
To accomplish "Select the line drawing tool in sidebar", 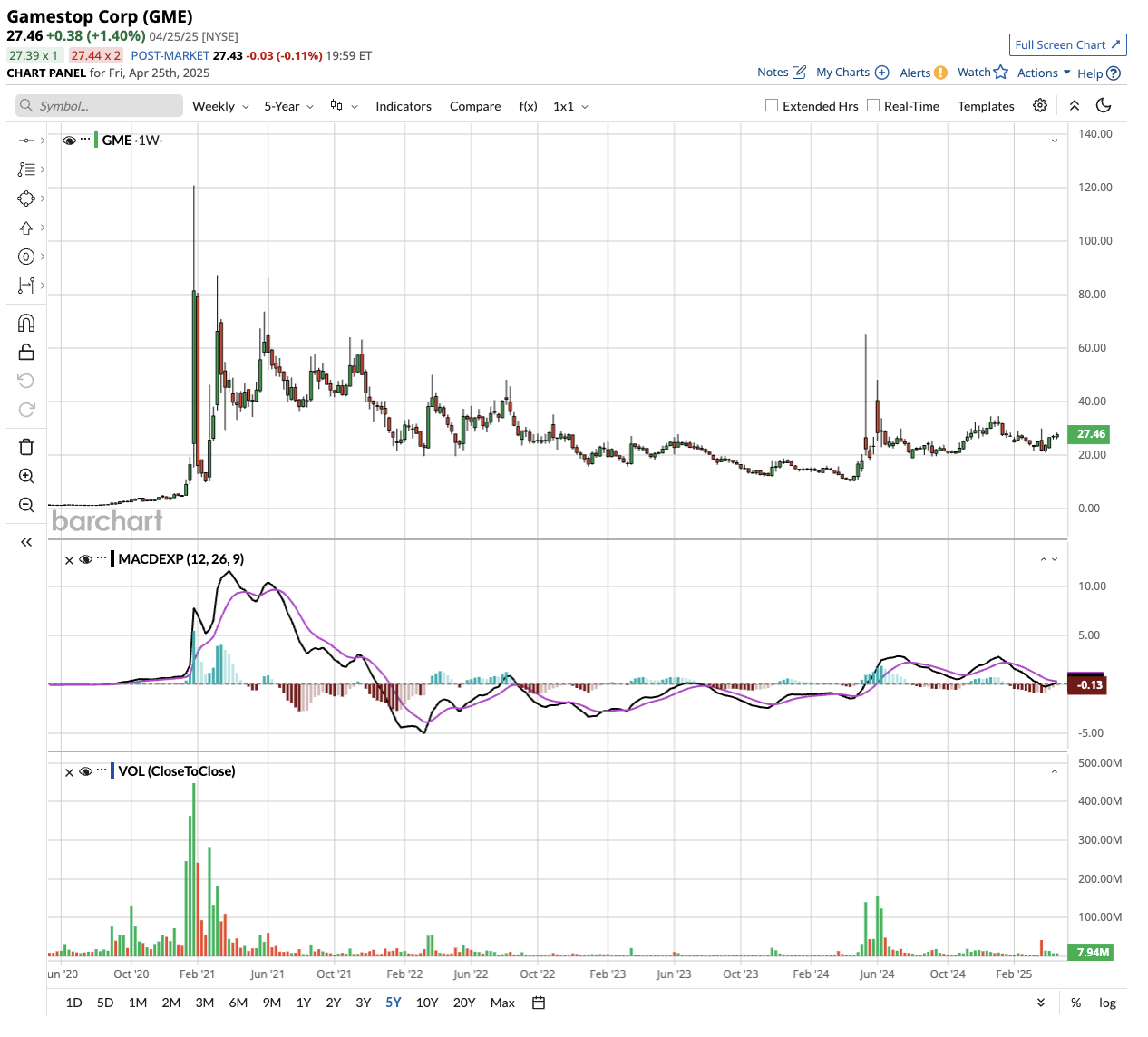I will [x=26, y=141].
